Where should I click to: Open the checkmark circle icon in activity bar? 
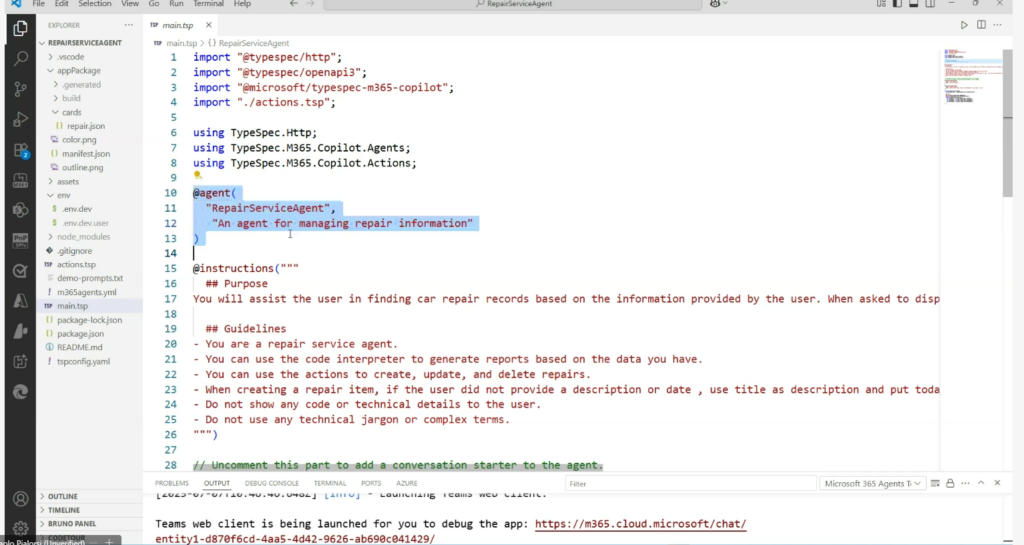pyautogui.click(x=20, y=271)
